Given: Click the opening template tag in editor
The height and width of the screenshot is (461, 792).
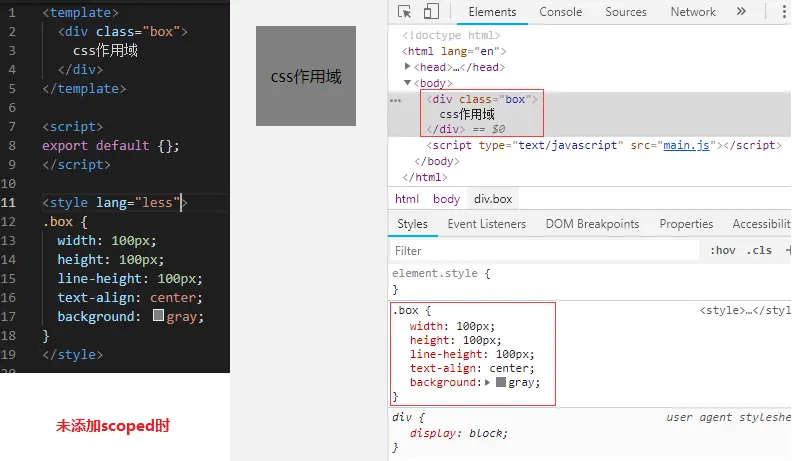Looking at the screenshot, I should (80, 12).
